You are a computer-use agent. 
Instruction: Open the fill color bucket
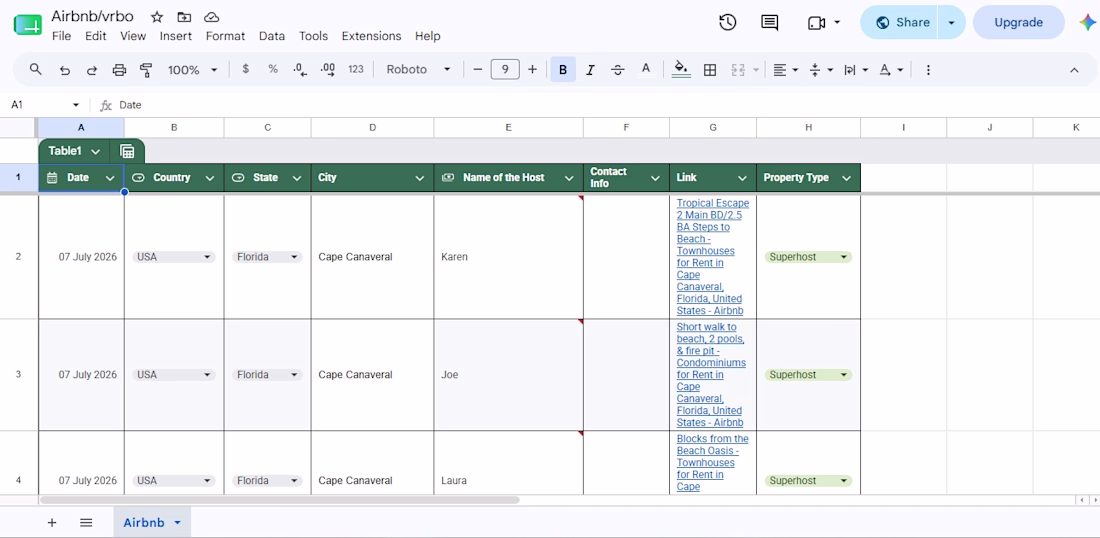pos(680,69)
